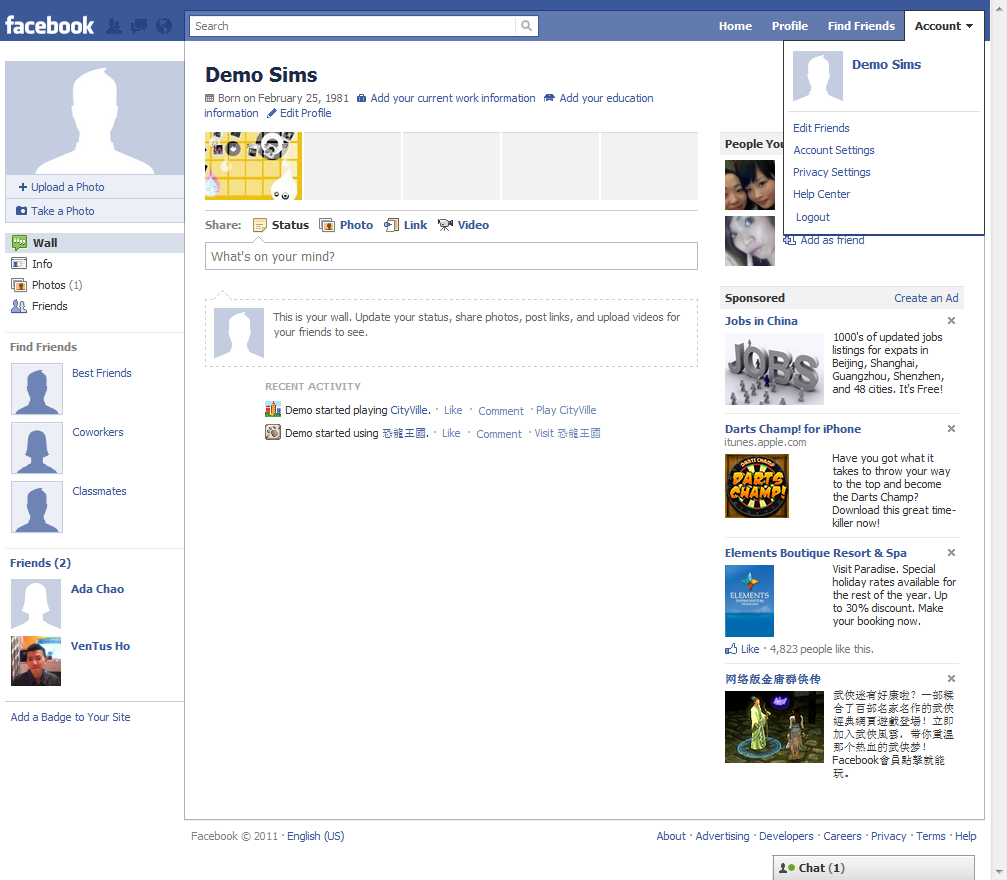
Task: Click the CityVille activity icon
Action: [x=273, y=409]
